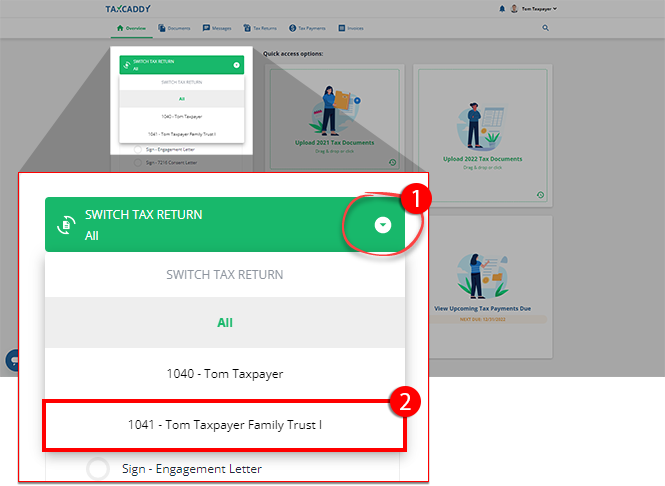Open the Upload 2022 Tax Documents card
Viewport: 665px width, 486px height.
click(483, 136)
